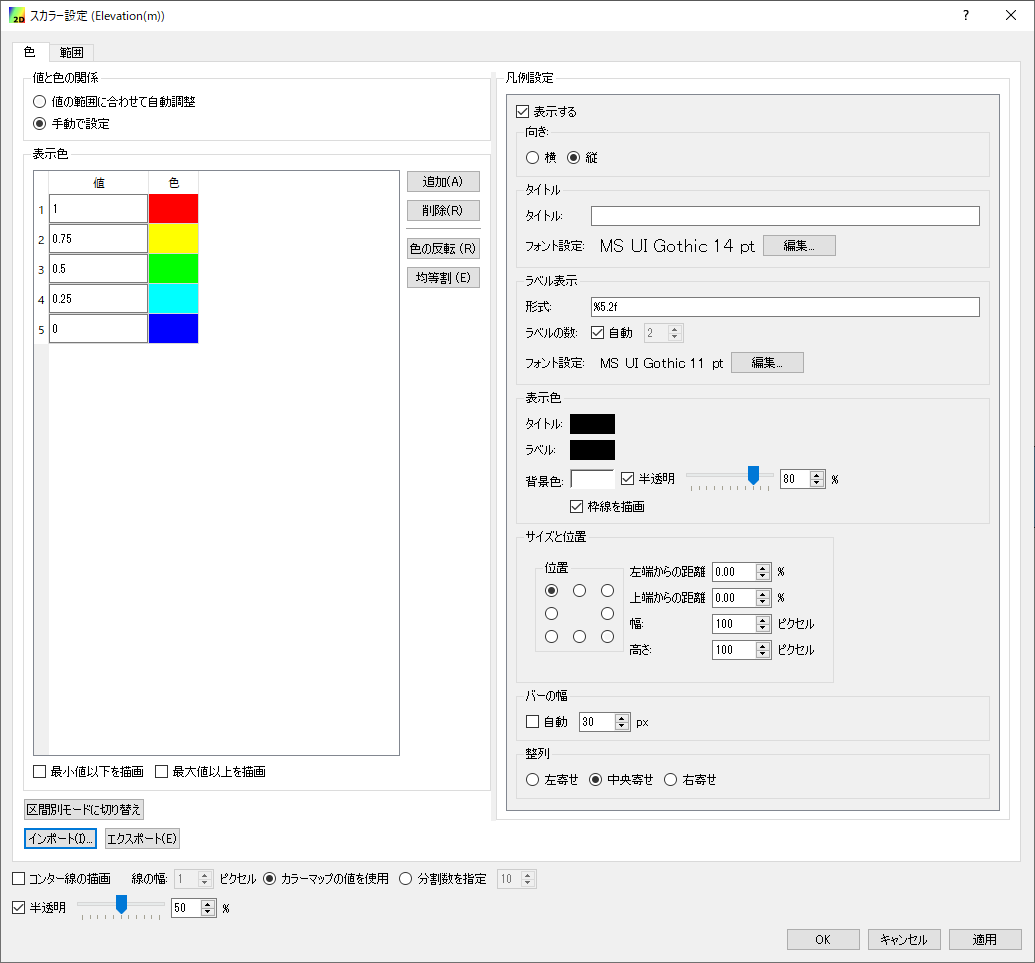Viewport: 1035px width, 963px height.
Task: Enable バーの幅 自動 checkbox
Action: click(533, 722)
